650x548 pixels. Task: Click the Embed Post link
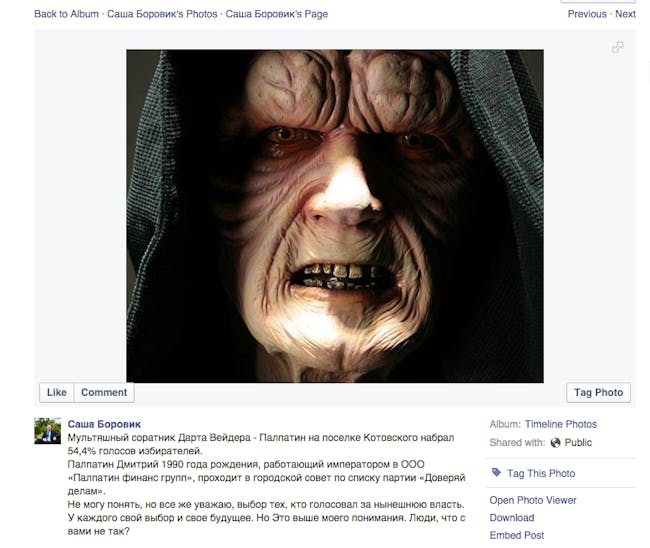tap(517, 535)
